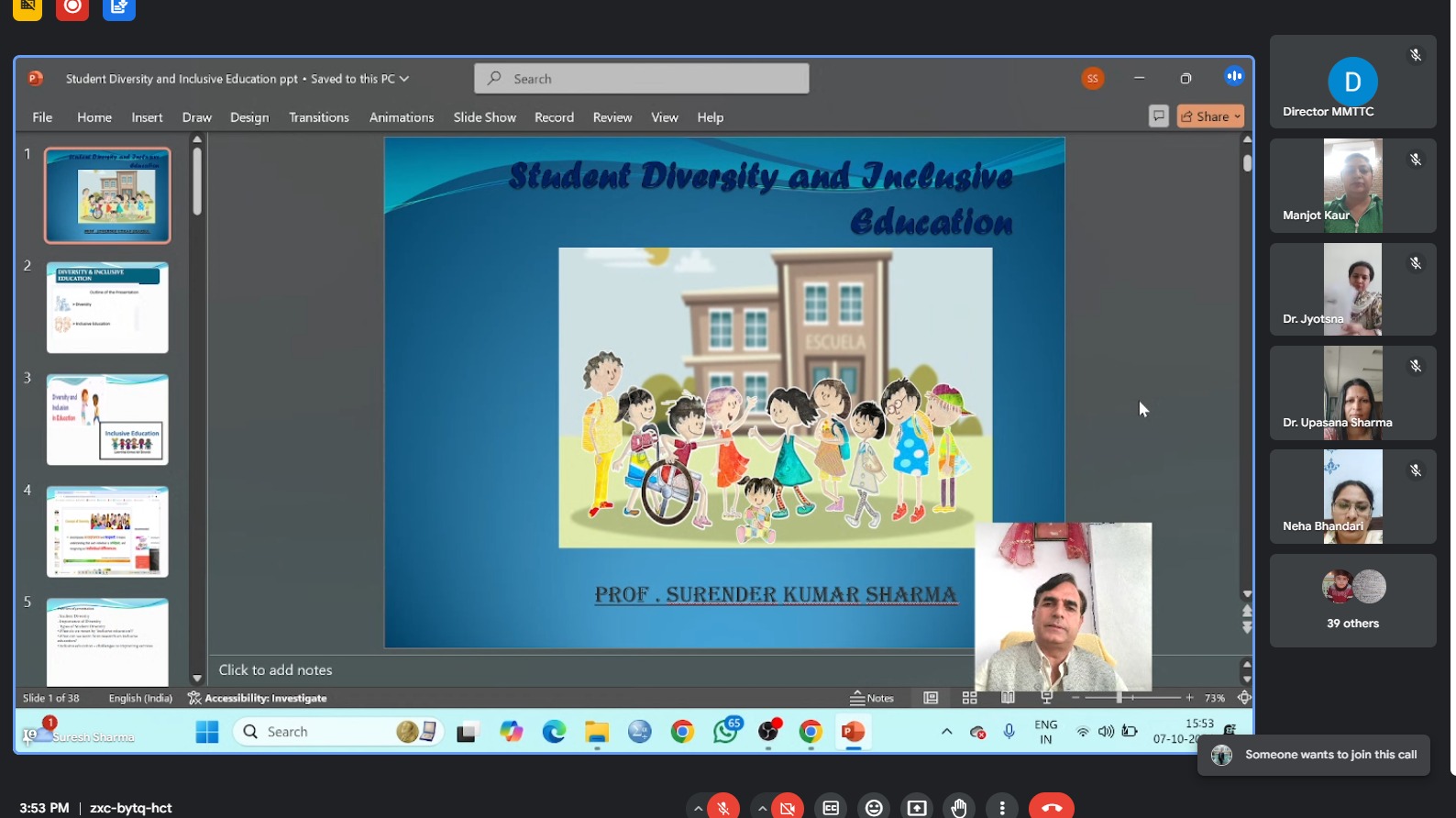The width and height of the screenshot is (1456, 818).
Task: Expand video settings arrow beside the camera
Action: [x=762, y=808]
